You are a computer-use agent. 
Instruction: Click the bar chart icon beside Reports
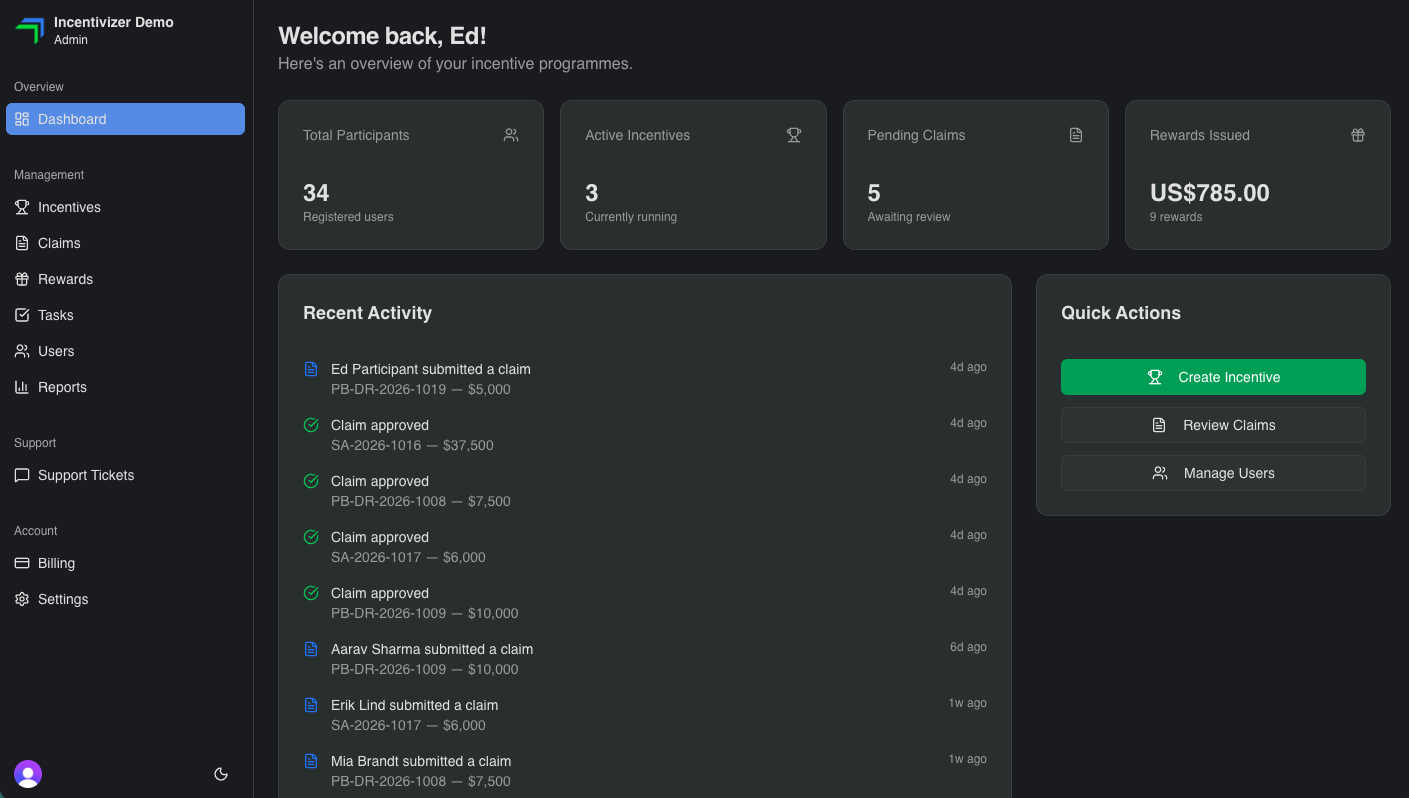tap(22, 387)
